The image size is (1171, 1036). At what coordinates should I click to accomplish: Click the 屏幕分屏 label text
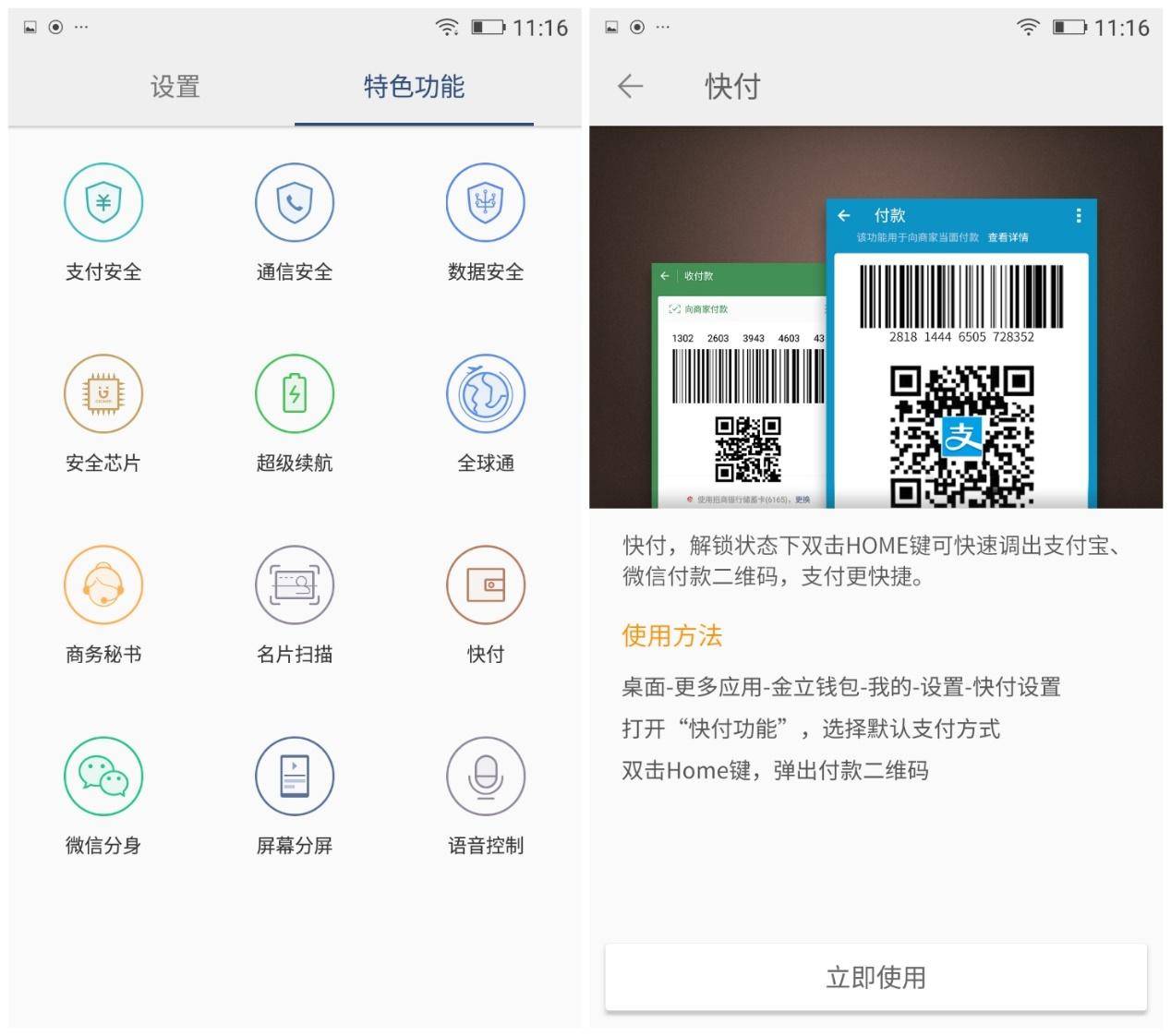(295, 845)
